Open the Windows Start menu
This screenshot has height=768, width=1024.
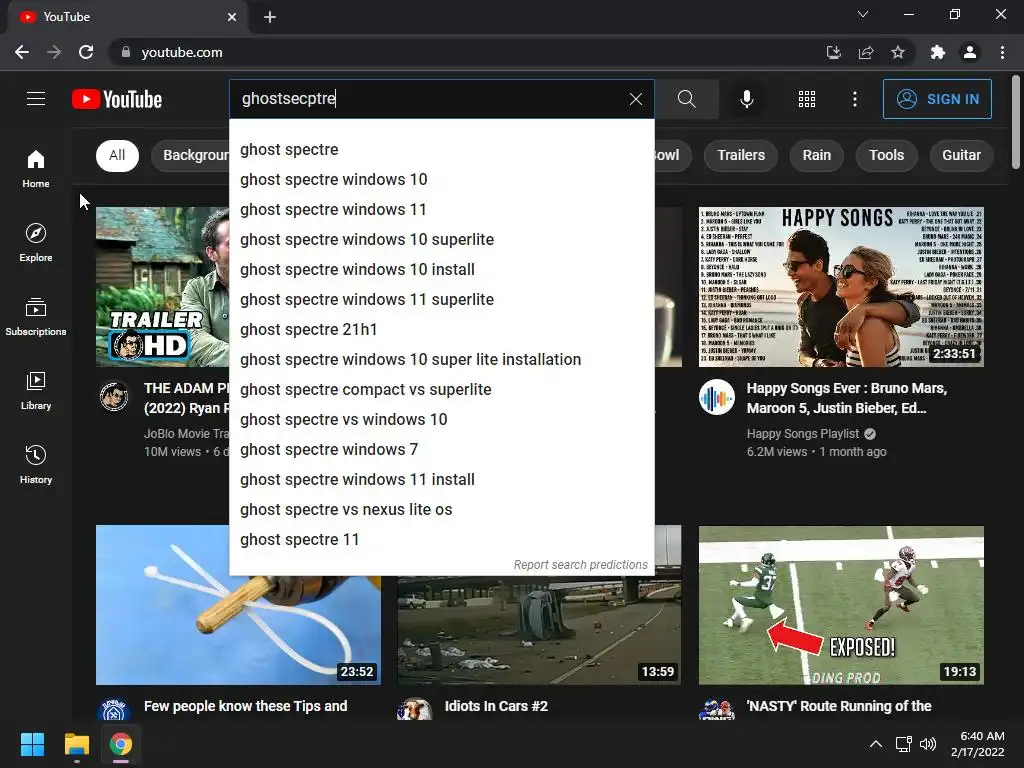coord(32,744)
